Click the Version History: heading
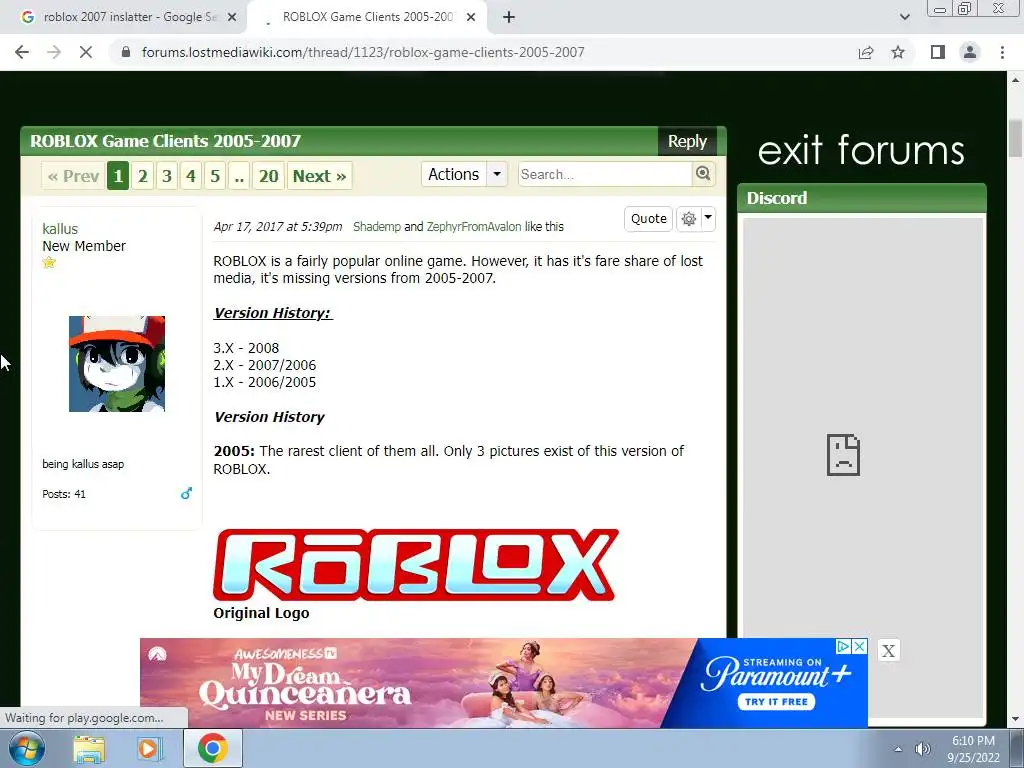This screenshot has height=768, width=1024. (273, 313)
